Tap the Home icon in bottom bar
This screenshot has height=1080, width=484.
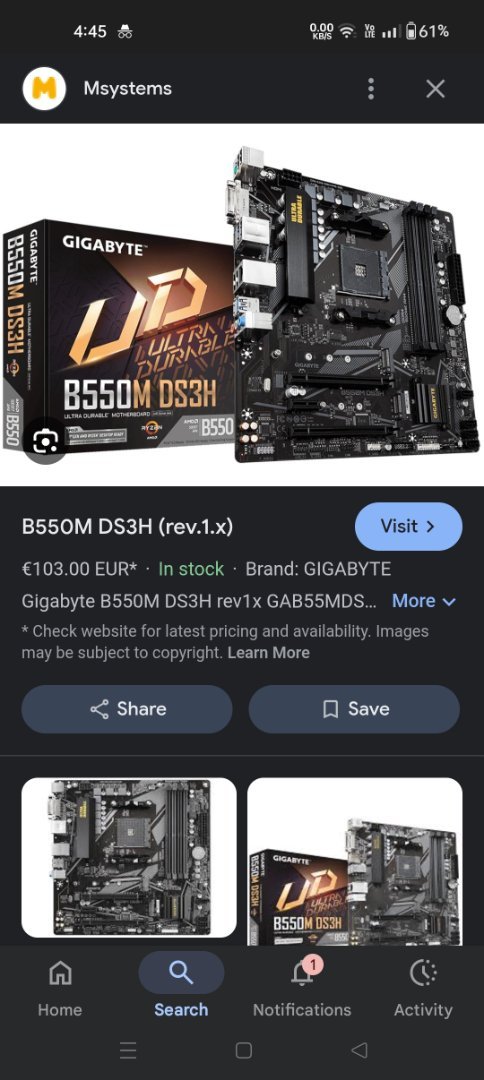pos(60,973)
